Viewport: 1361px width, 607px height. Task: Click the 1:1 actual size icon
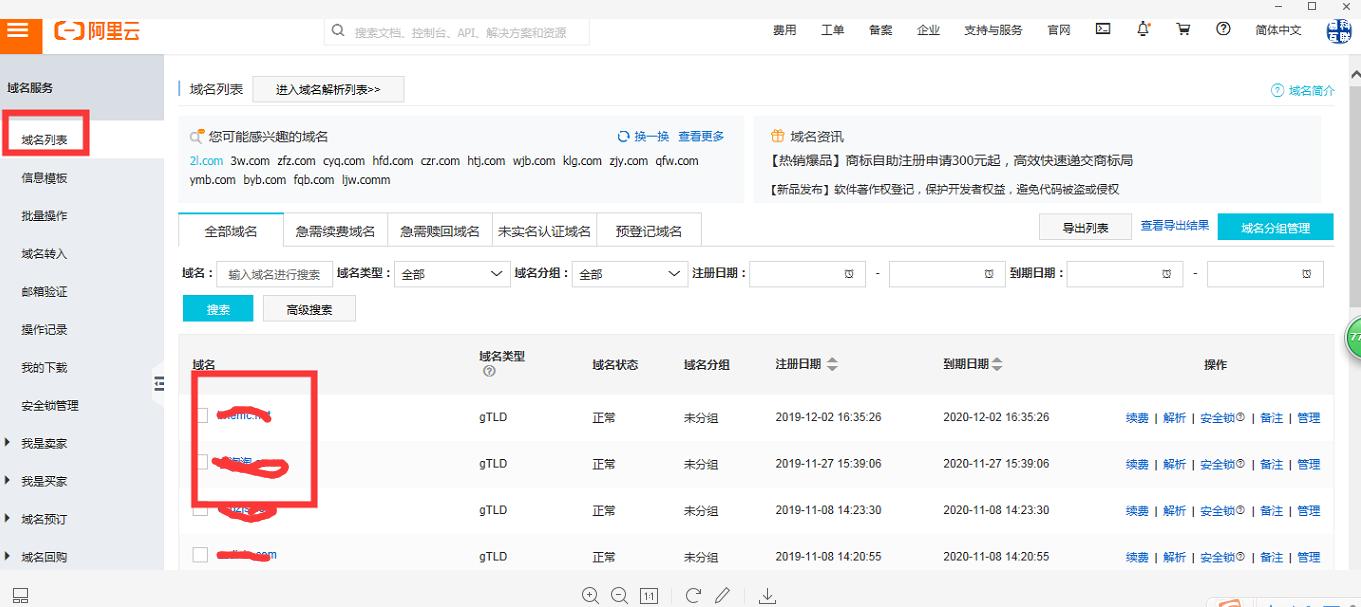coord(648,596)
